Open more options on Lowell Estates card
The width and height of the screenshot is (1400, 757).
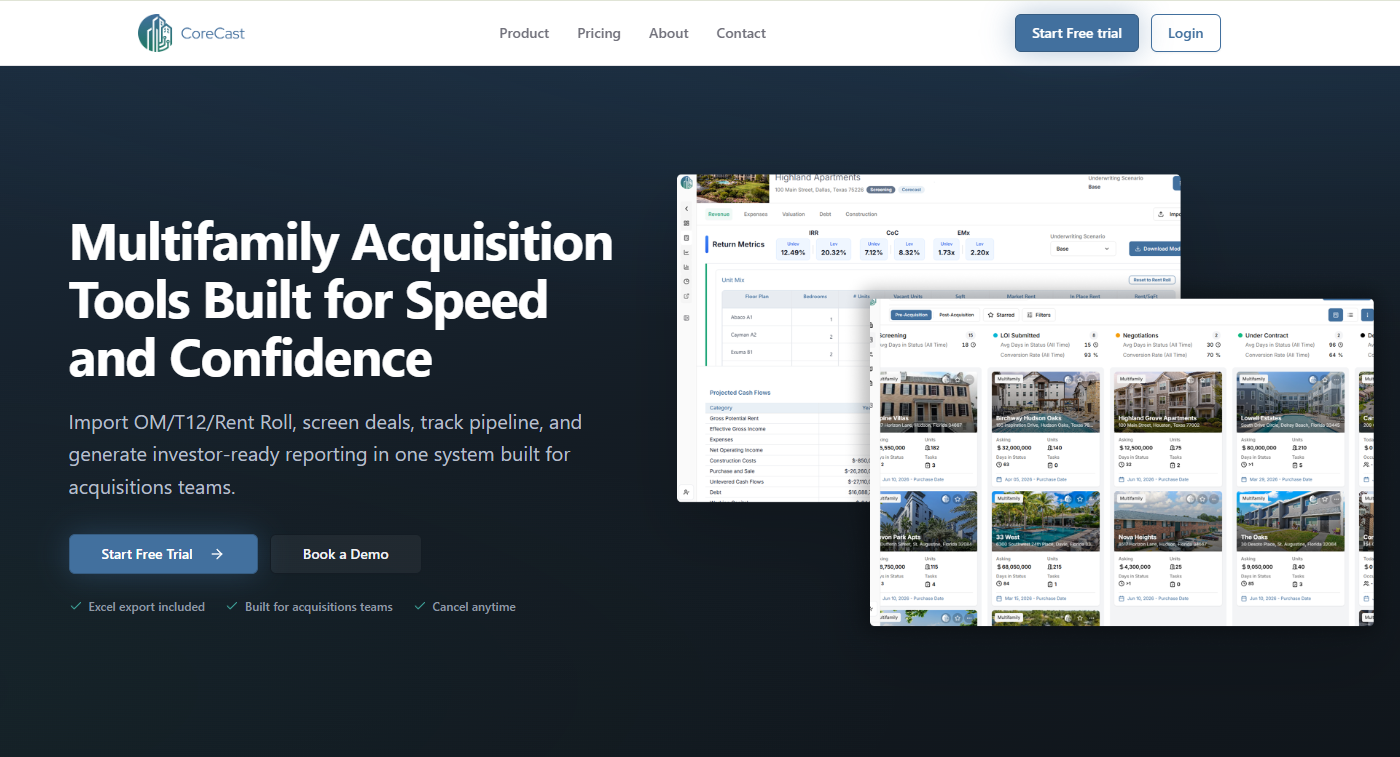coord(1337,379)
